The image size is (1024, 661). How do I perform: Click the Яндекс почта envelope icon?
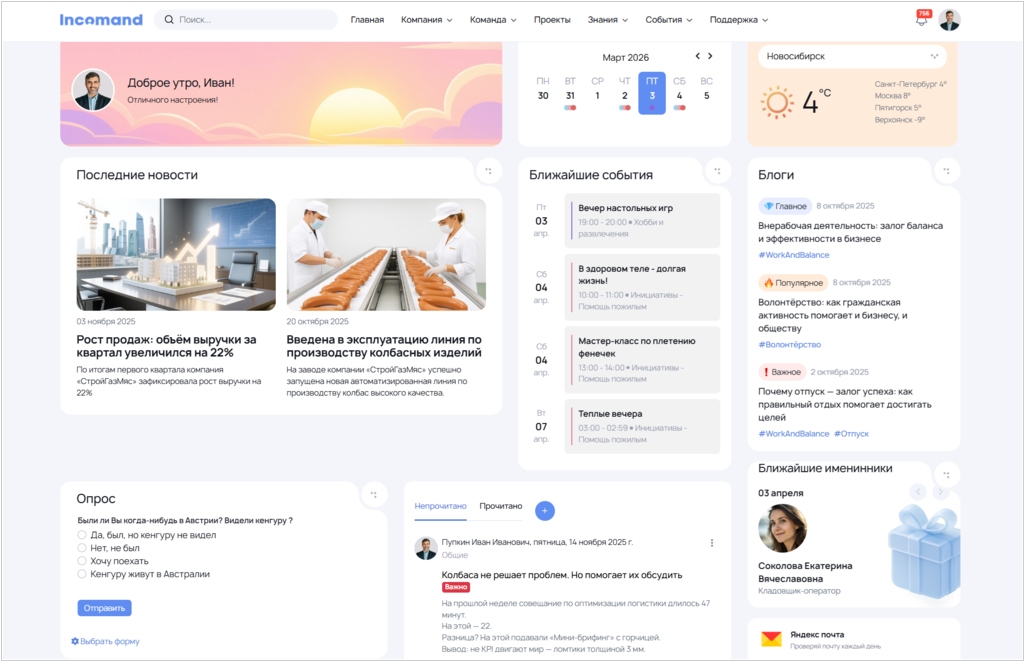(x=771, y=638)
